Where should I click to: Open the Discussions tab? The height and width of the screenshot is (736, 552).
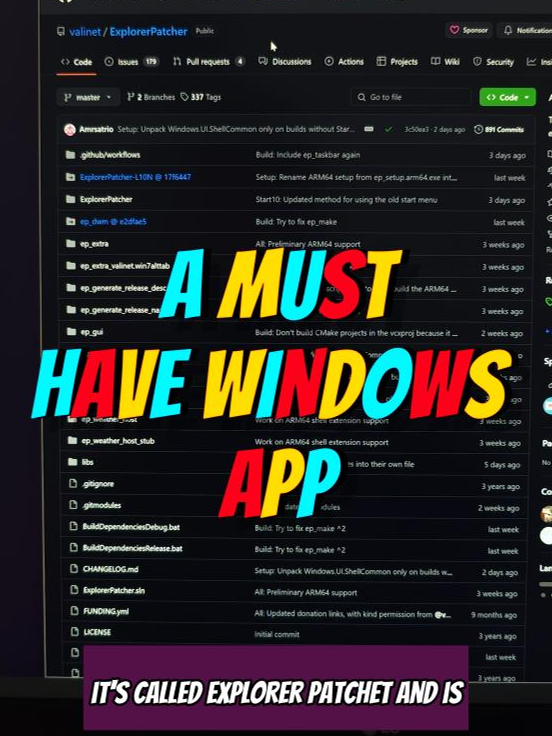(x=285, y=61)
